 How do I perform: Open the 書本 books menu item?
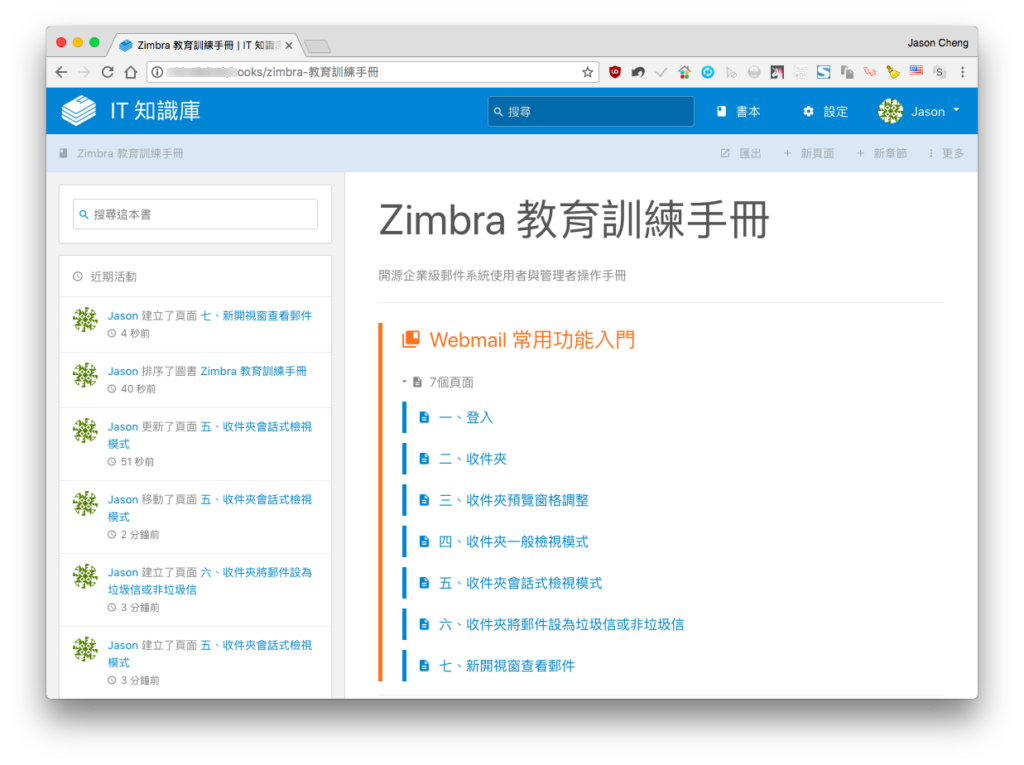point(739,112)
